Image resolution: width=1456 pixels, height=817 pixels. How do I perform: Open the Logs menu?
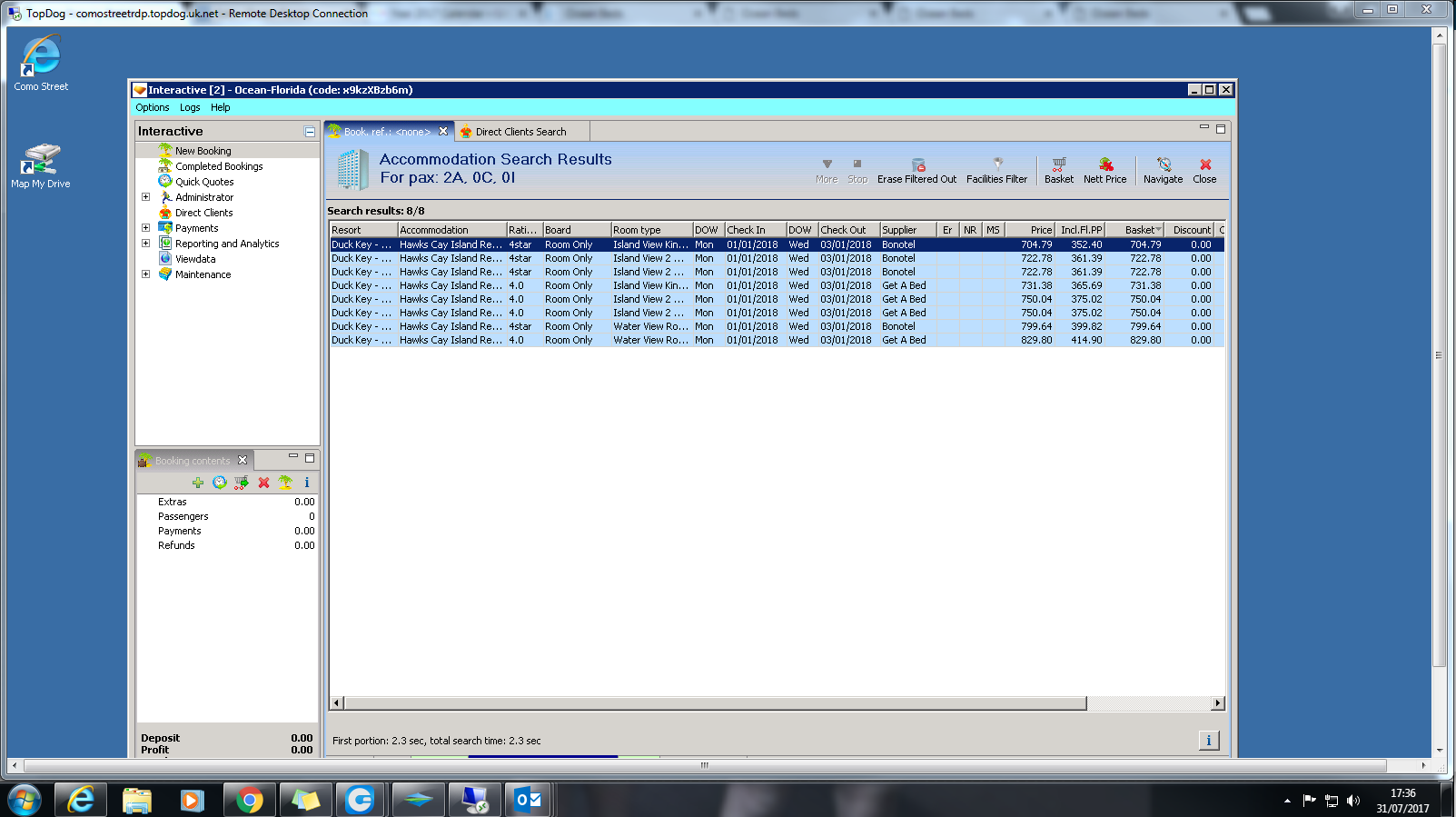[x=190, y=107]
